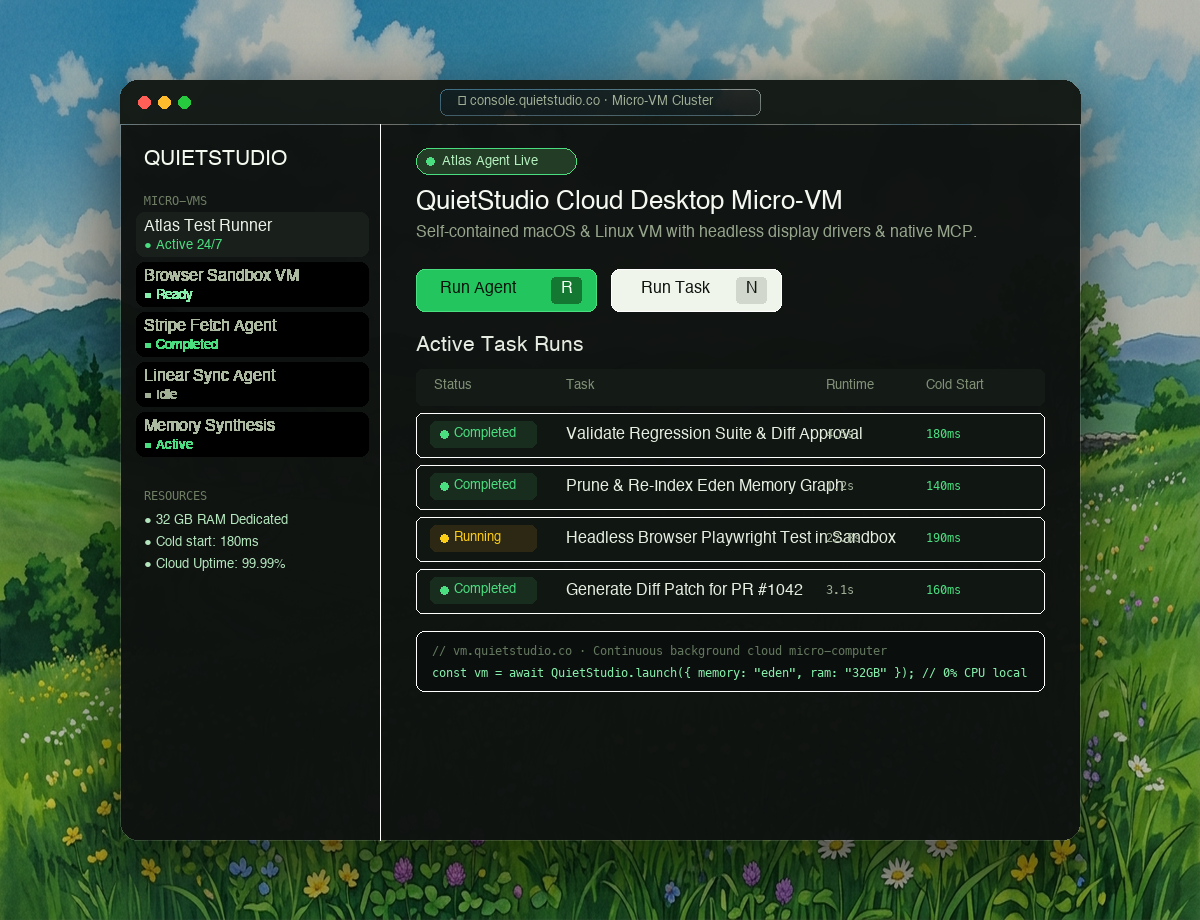Click the console.quietstudio.co address bar

click(600, 102)
